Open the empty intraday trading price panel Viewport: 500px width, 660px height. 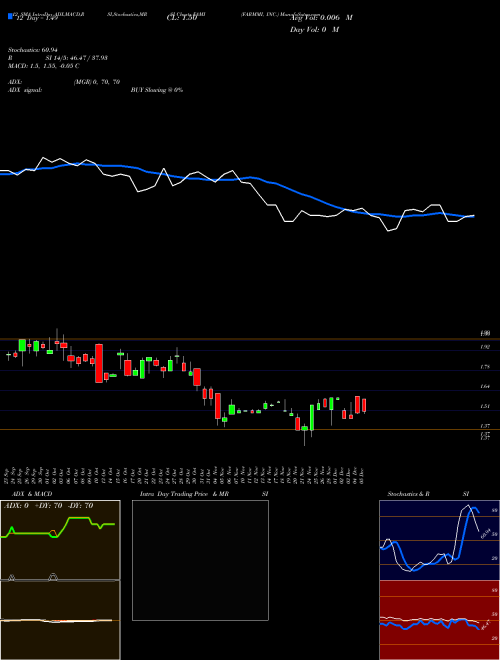[x=200, y=560]
